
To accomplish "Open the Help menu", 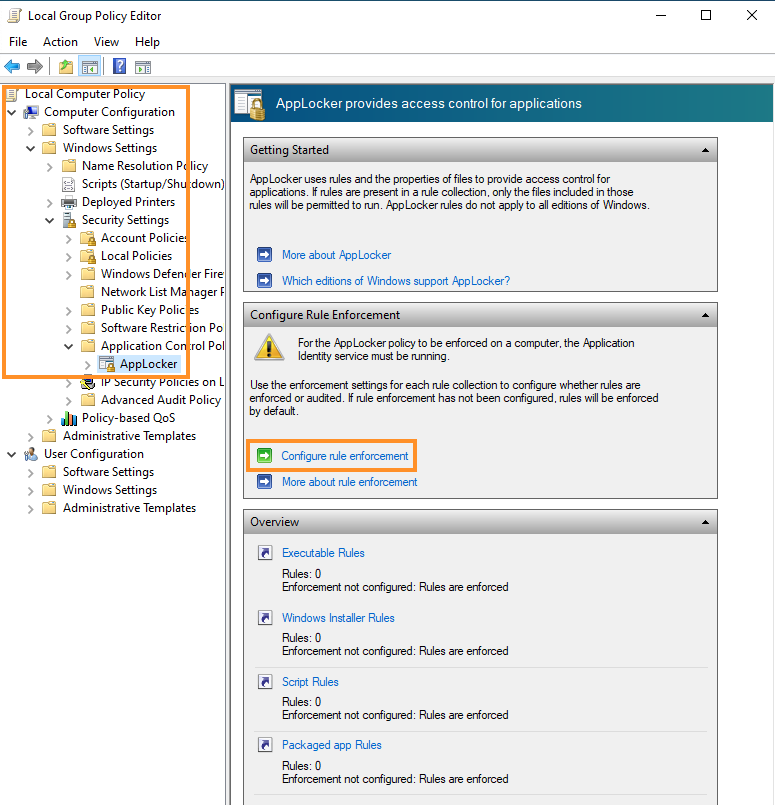I will point(147,42).
